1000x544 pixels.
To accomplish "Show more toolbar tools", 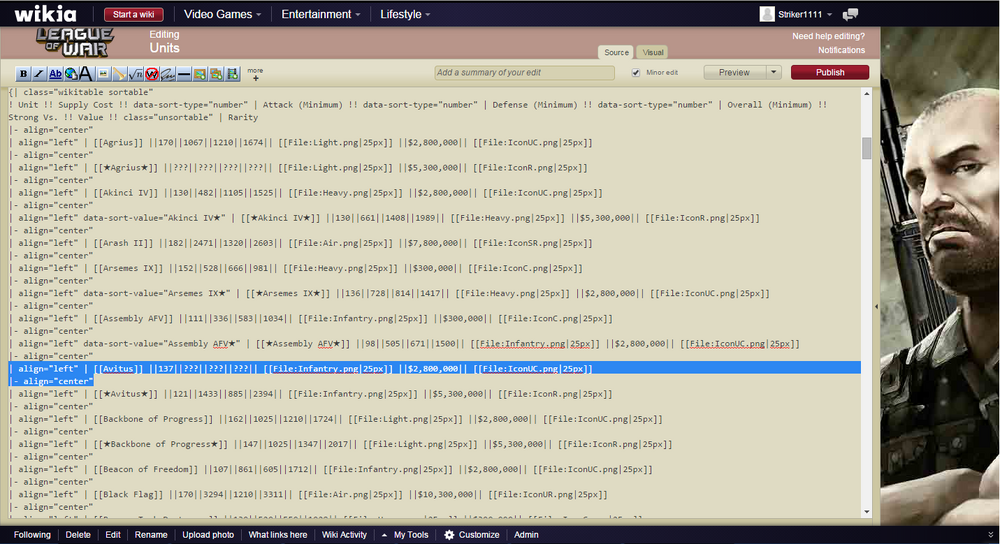I will click(x=255, y=74).
